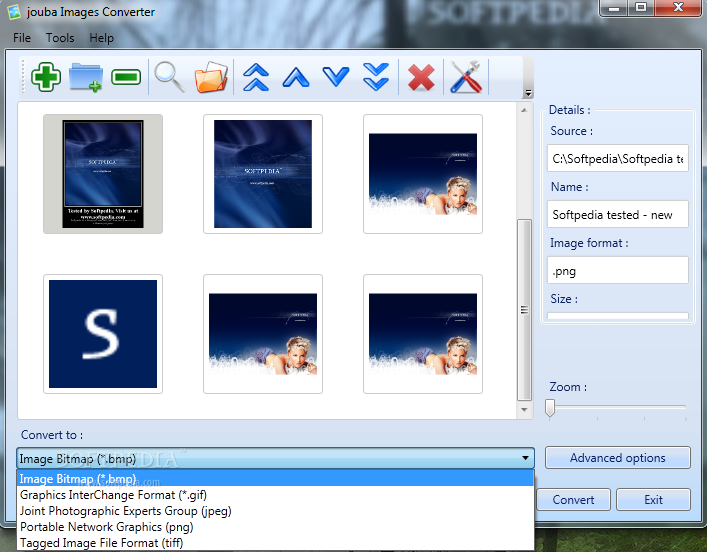Move image down with single down arrow
The width and height of the screenshot is (707, 552).
click(336, 77)
